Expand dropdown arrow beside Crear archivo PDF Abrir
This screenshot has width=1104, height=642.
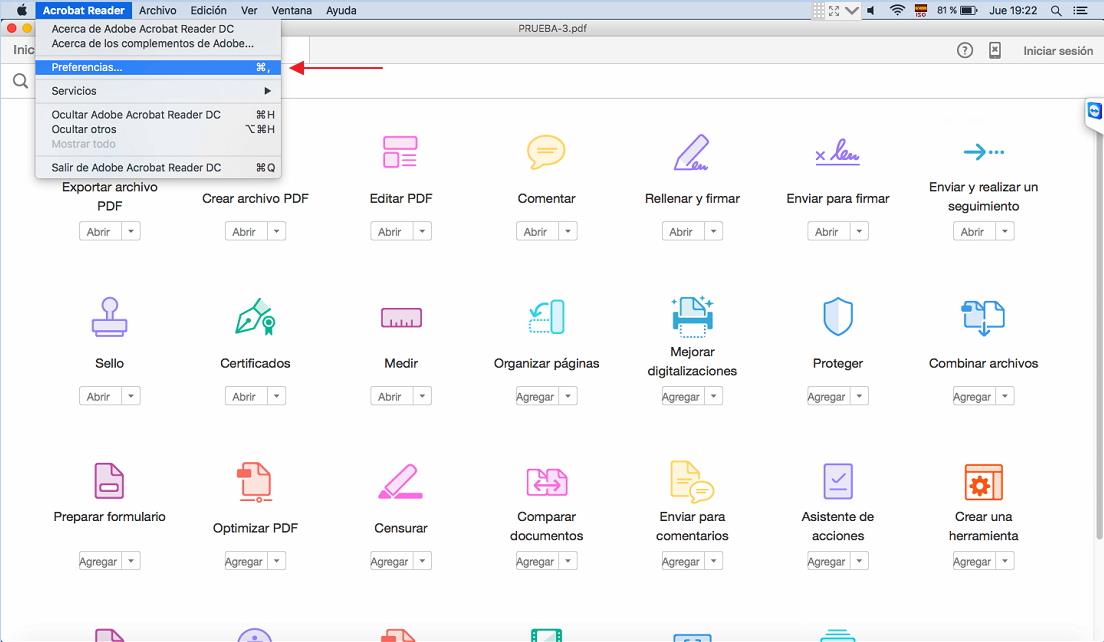pyautogui.click(x=277, y=231)
